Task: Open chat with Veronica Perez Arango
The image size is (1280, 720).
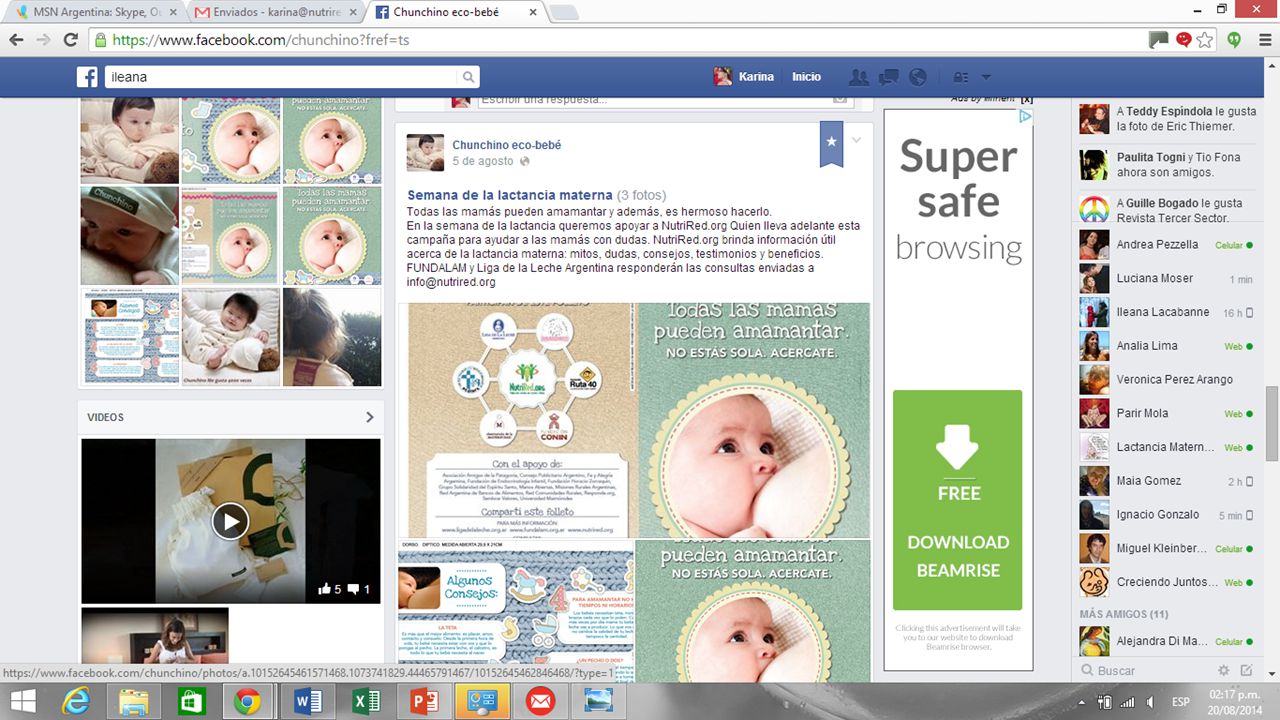Action: pyautogui.click(x=1166, y=380)
